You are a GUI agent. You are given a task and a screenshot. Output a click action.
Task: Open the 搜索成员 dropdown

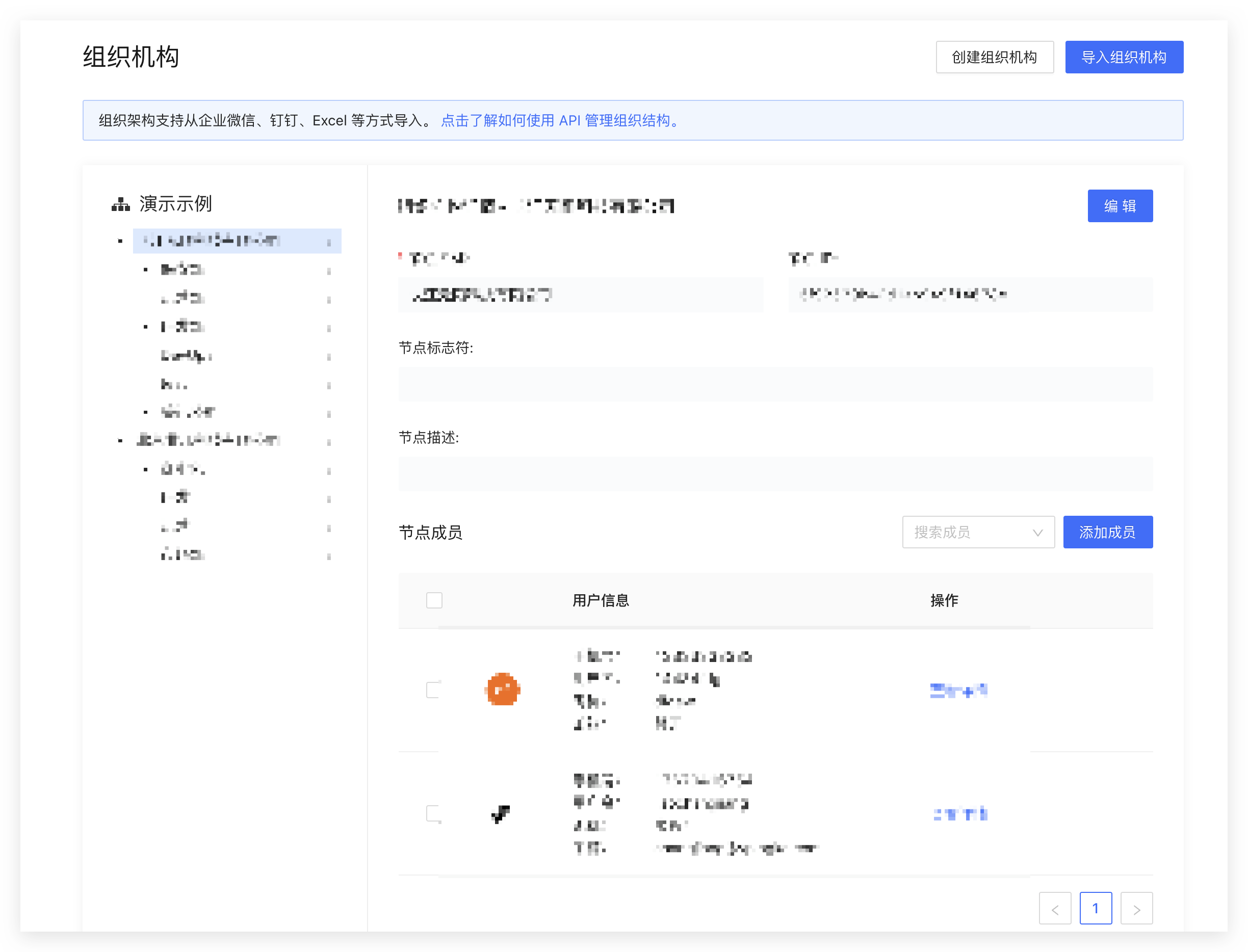point(978,532)
